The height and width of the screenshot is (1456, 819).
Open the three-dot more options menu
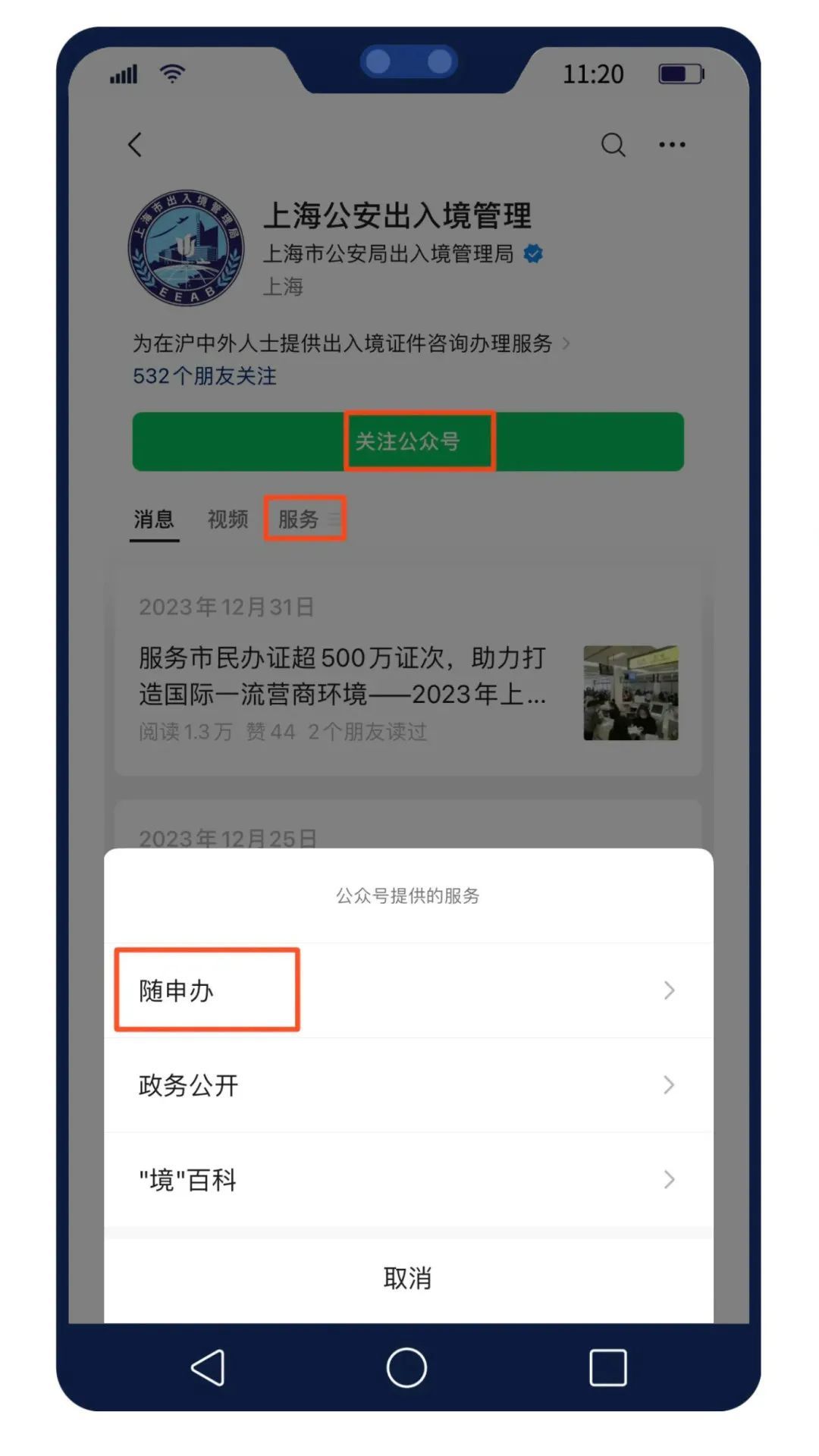click(x=672, y=144)
